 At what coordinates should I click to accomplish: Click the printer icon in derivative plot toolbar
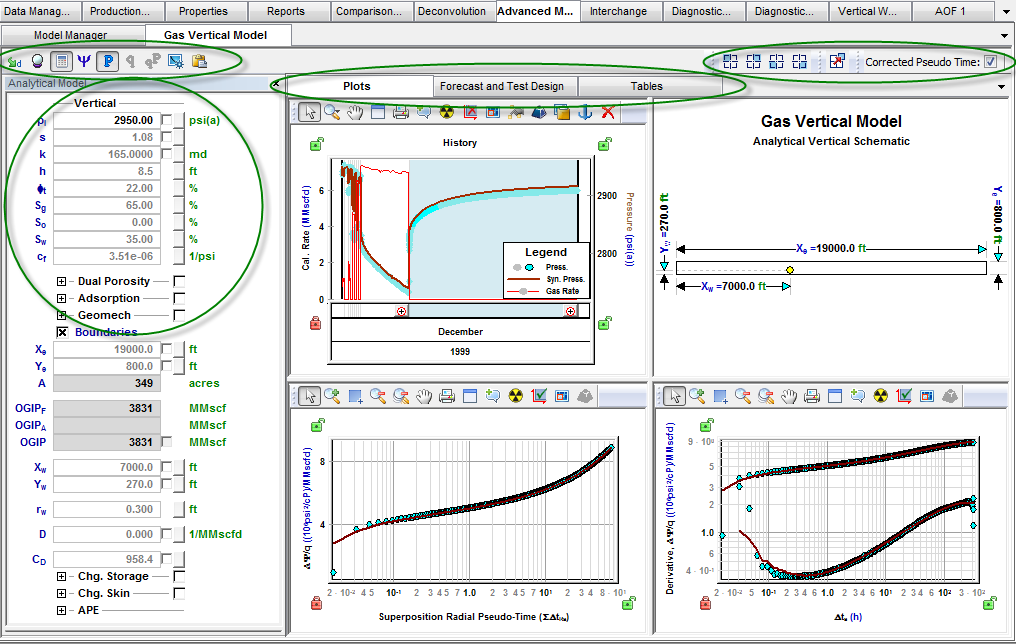tap(812, 396)
